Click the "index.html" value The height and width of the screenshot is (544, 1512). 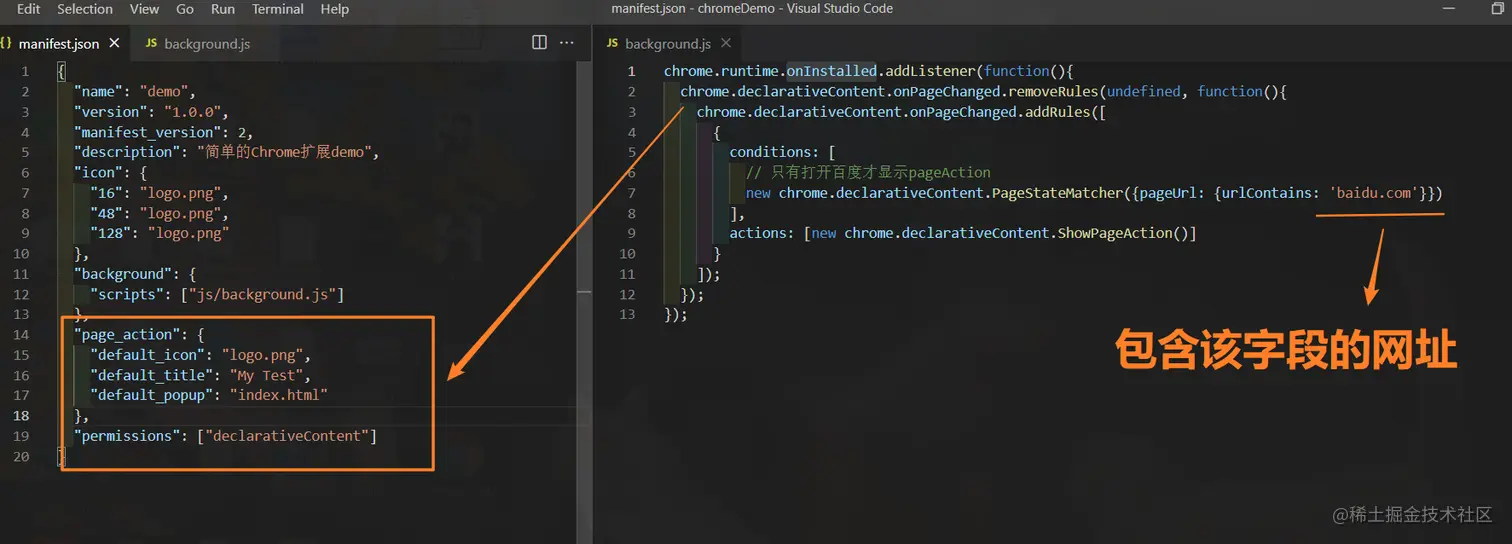point(279,396)
